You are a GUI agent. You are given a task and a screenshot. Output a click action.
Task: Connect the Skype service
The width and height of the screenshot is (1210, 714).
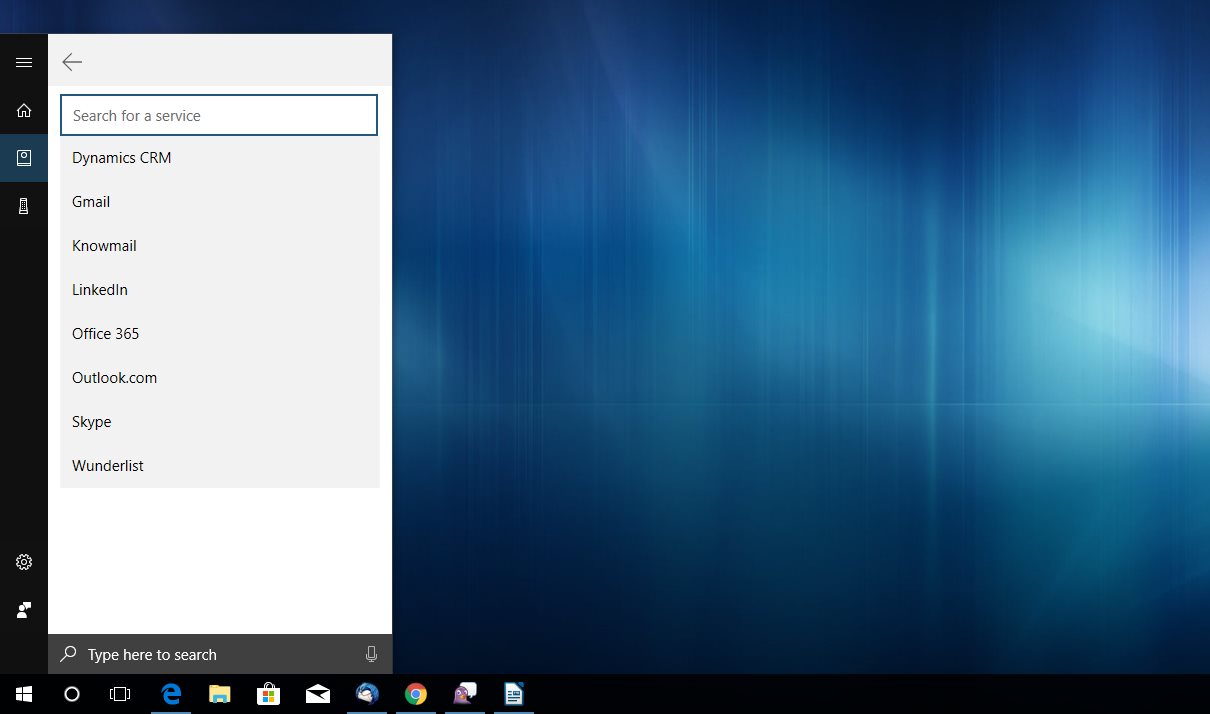[x=91, y=421]
